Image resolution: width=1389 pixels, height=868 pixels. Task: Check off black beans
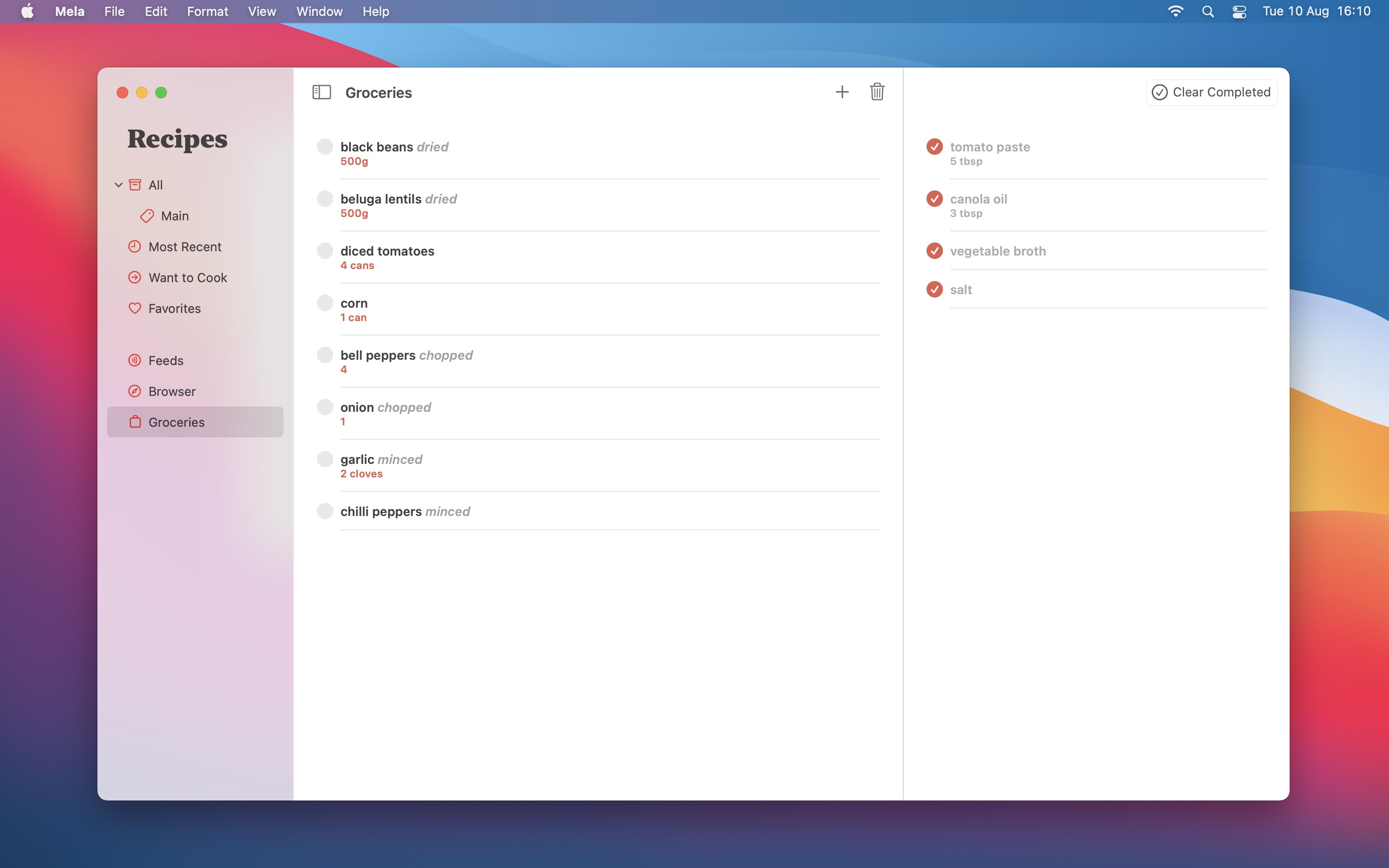click(x=325, y=147)
